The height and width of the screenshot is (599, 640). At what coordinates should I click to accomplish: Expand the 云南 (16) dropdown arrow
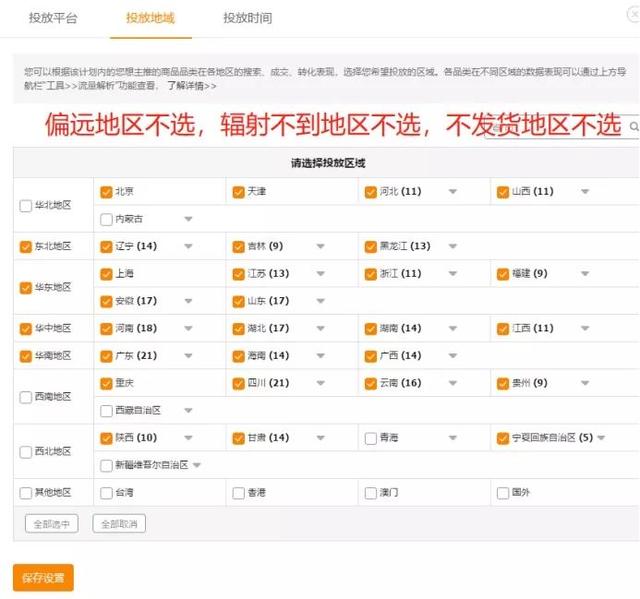[453, 383]
